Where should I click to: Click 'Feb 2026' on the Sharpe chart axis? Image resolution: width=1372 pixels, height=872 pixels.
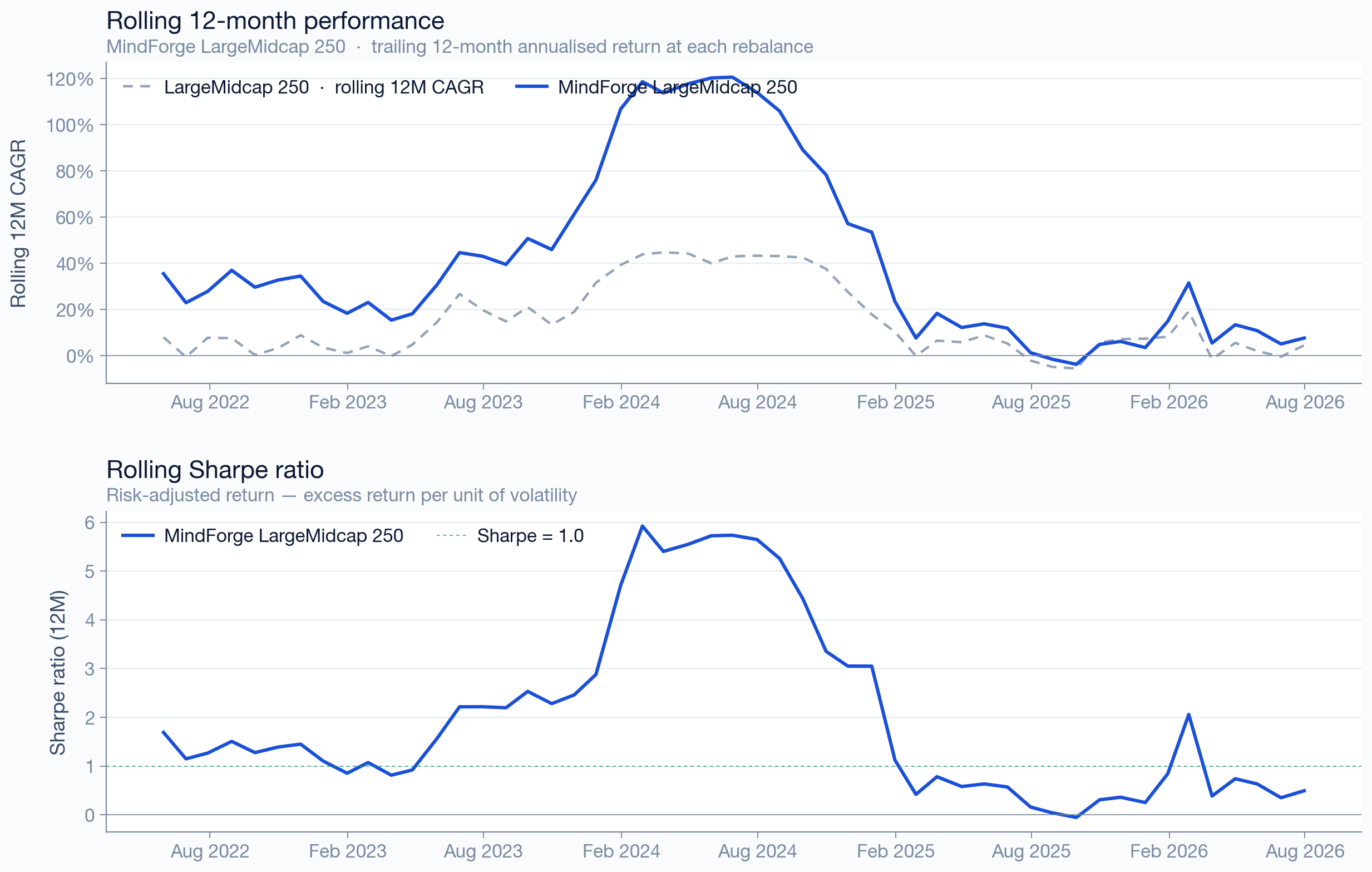point(1169,851)
